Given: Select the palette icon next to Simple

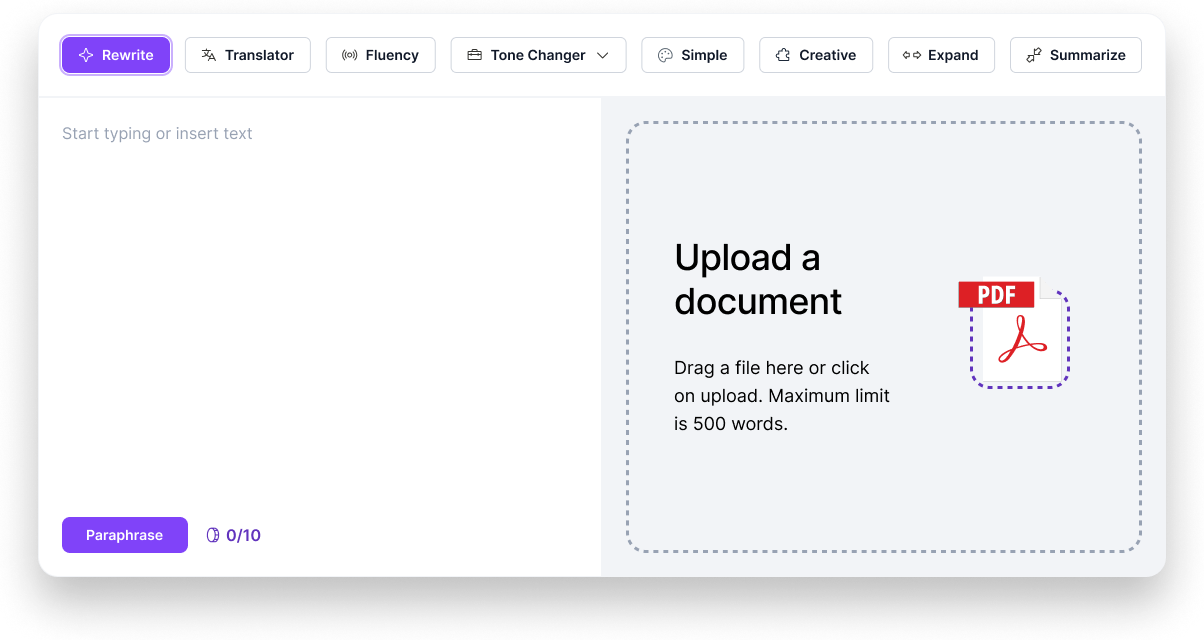Looking at the screenshot, I should tap(663, 55).
